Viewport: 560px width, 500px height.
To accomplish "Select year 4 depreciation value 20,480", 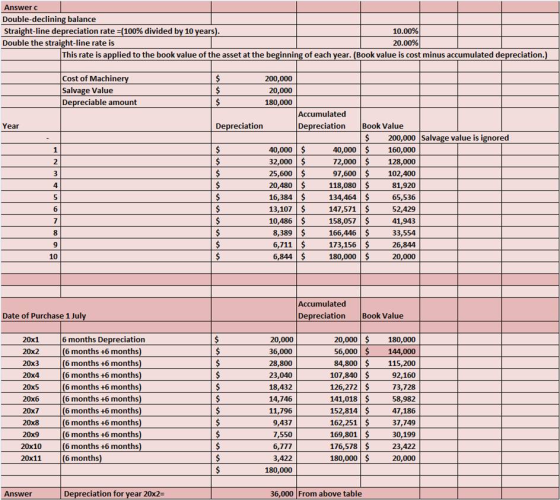I will (x=254, y=185).
